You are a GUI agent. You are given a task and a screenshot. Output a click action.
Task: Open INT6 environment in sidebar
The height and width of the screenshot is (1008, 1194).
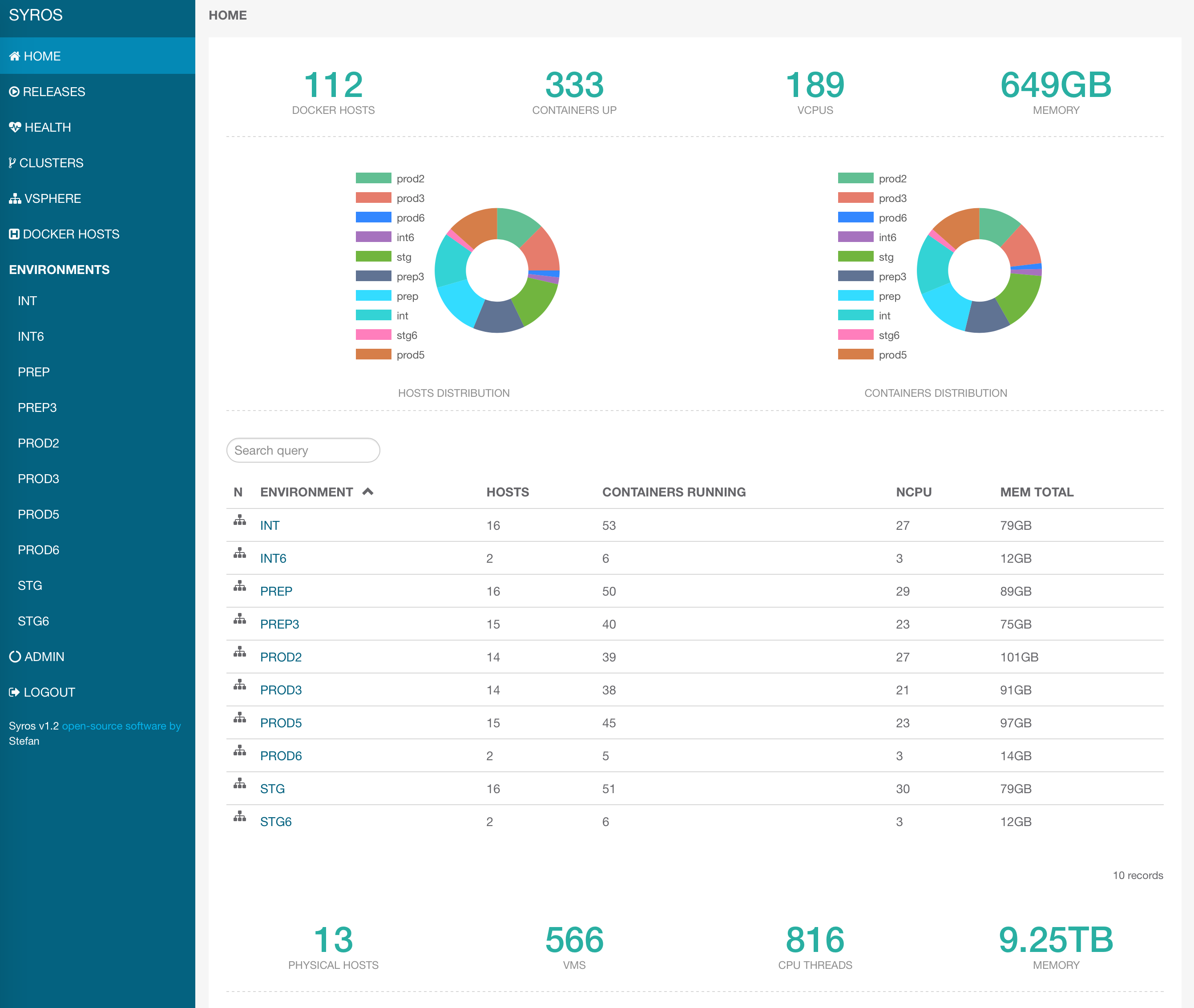pyautogui.click(x=31, y=337)
